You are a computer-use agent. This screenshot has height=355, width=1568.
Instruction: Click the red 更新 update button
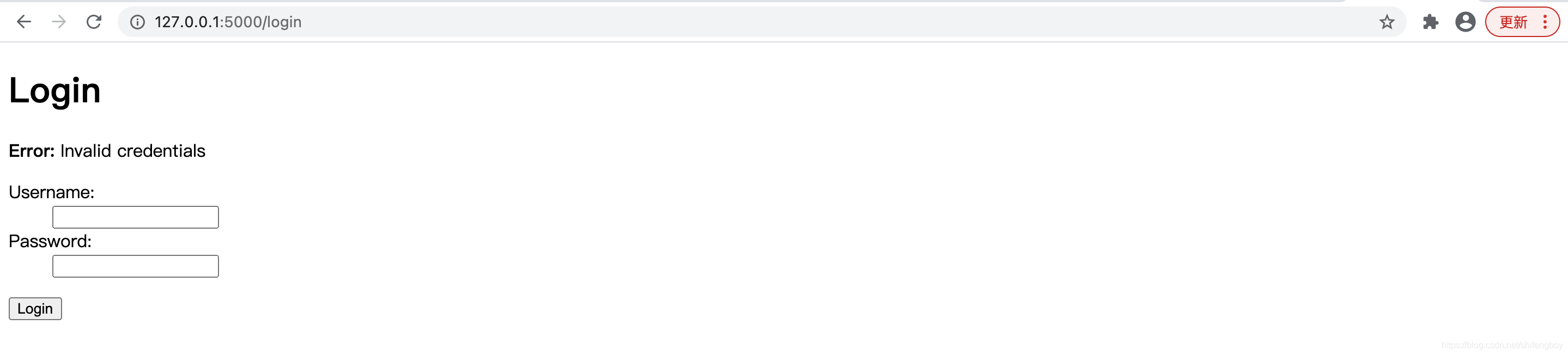(1513, 22)
